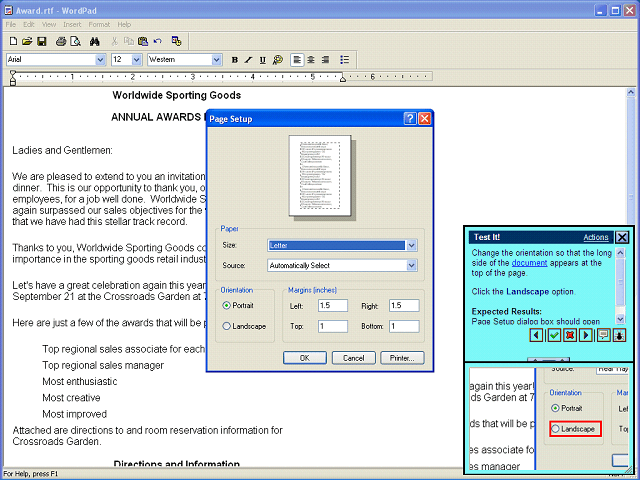Open the paper Source dropdown
Screen dimensions: 640x480
[x=411, y=265]
